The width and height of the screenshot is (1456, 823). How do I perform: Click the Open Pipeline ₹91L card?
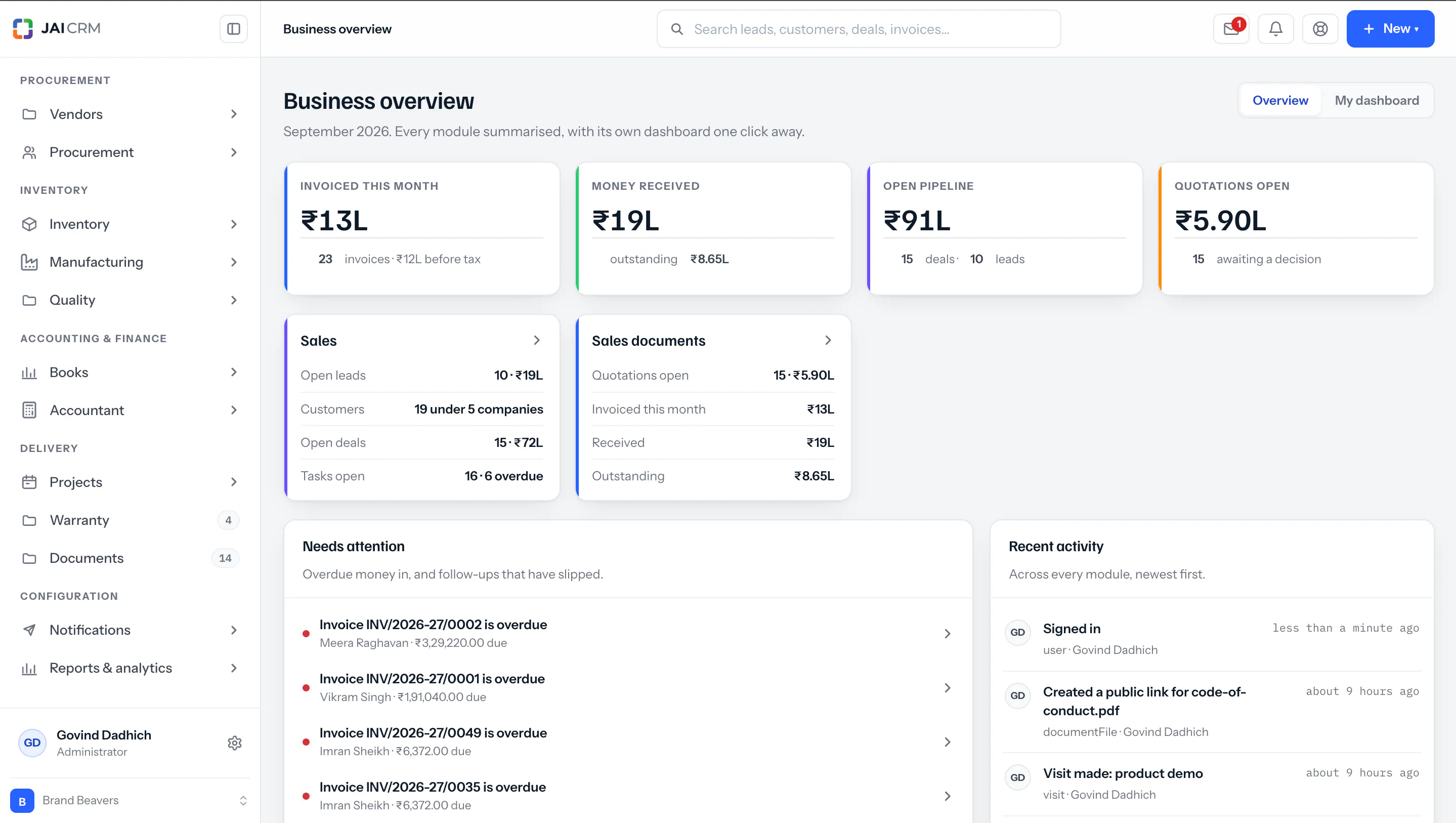1004,228
